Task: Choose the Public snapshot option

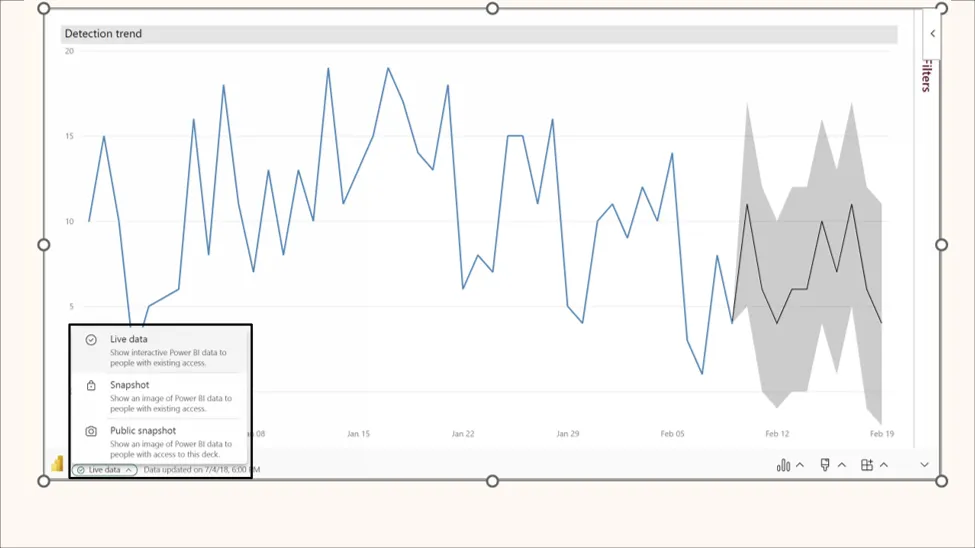Action: [160, 442]
